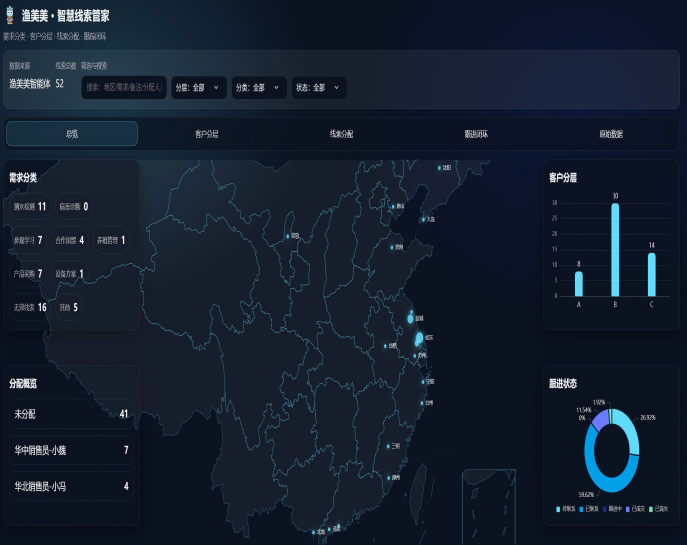The height and width of the screenshot is (545, 687).
Task: Open the 分层 filter dropdown
Action: [198, 88]
